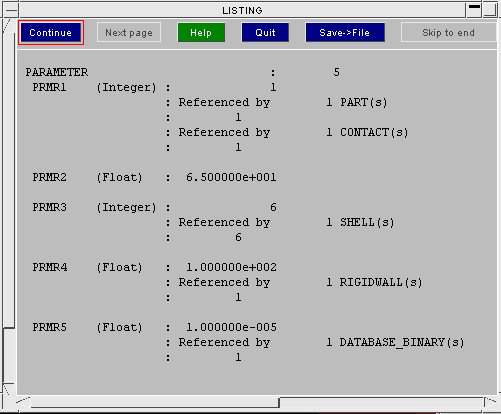
Task: Click the Continue button
Action: (x=51, y=33)
